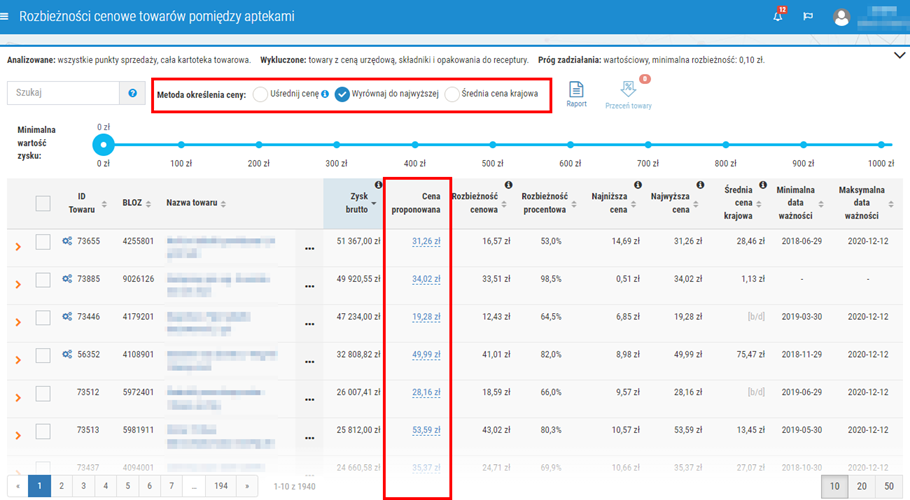Click proposed price 31,26 zł link
The height and width of the screenshot is (500, 910).
[426, 241]
